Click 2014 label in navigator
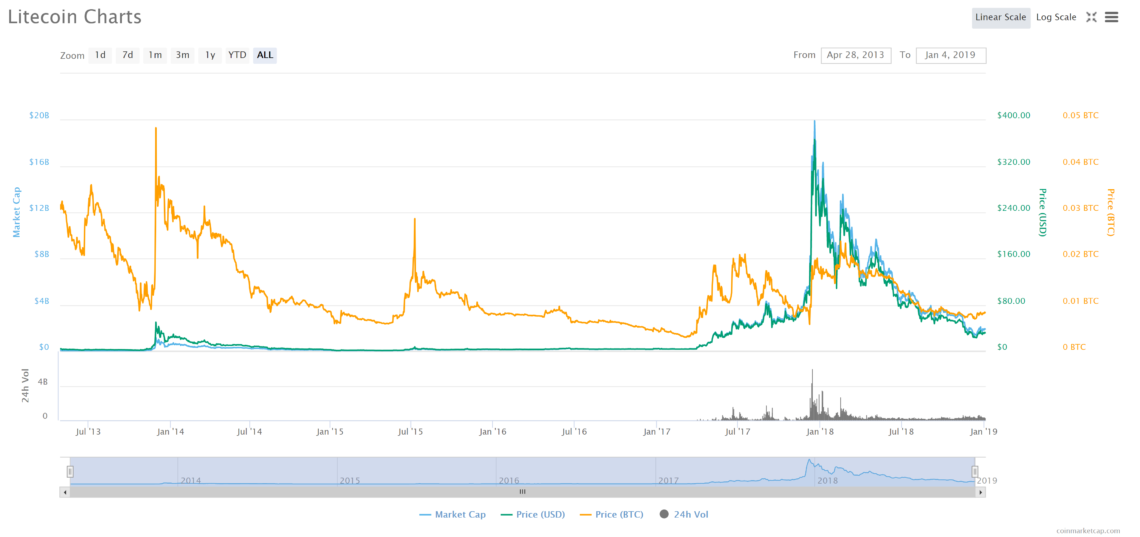This screenshot has width=1140, height=537. tap(191, 480)
